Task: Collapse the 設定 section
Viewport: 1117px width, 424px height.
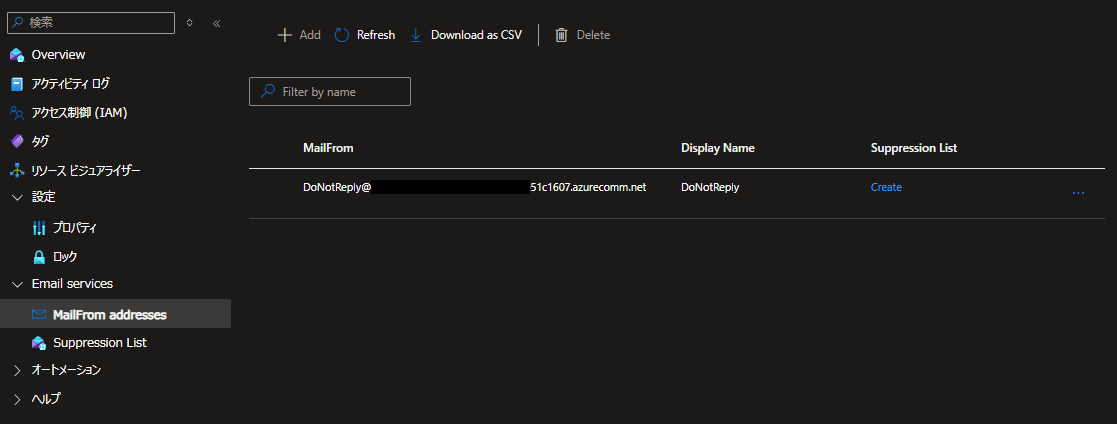Action: pyautogui.click(x=17, y=197)
